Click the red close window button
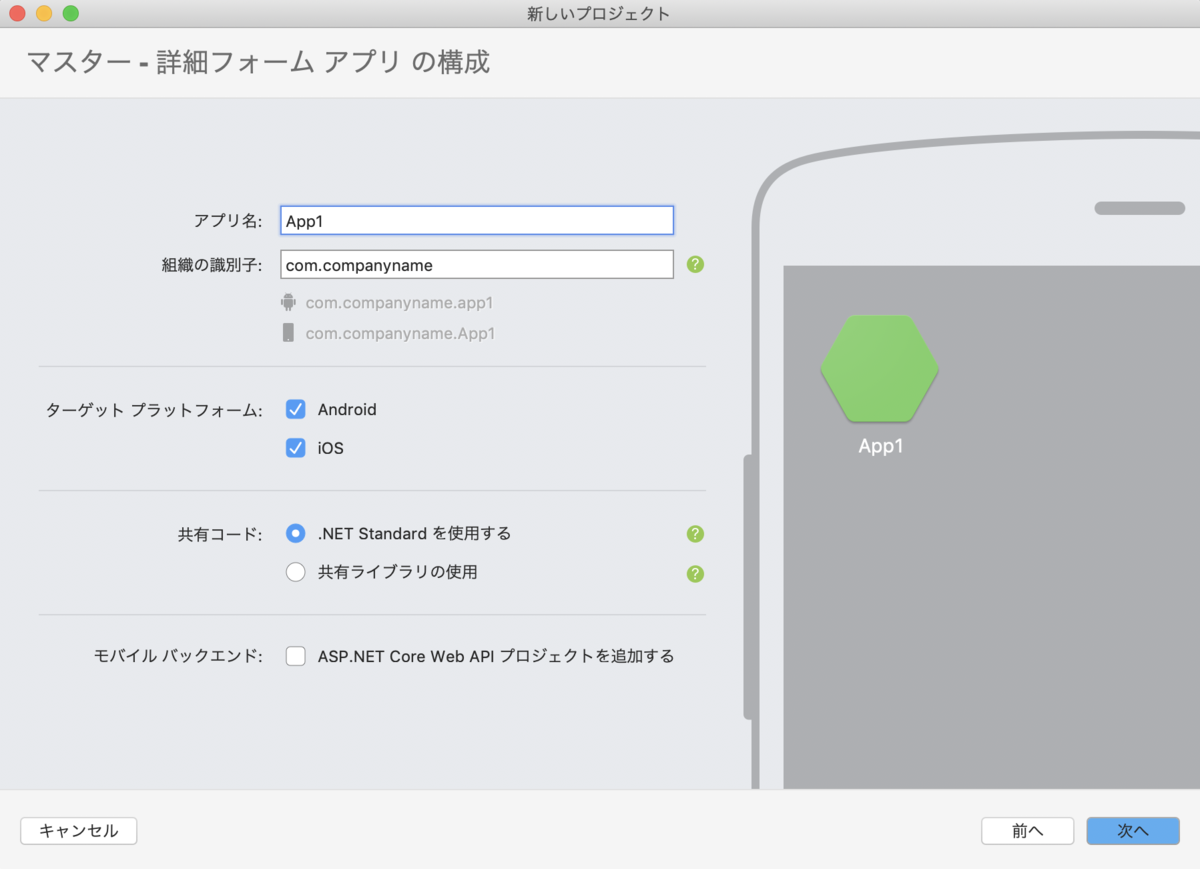The width and height of the screenshot is (1200, 869). click(17, 14)
